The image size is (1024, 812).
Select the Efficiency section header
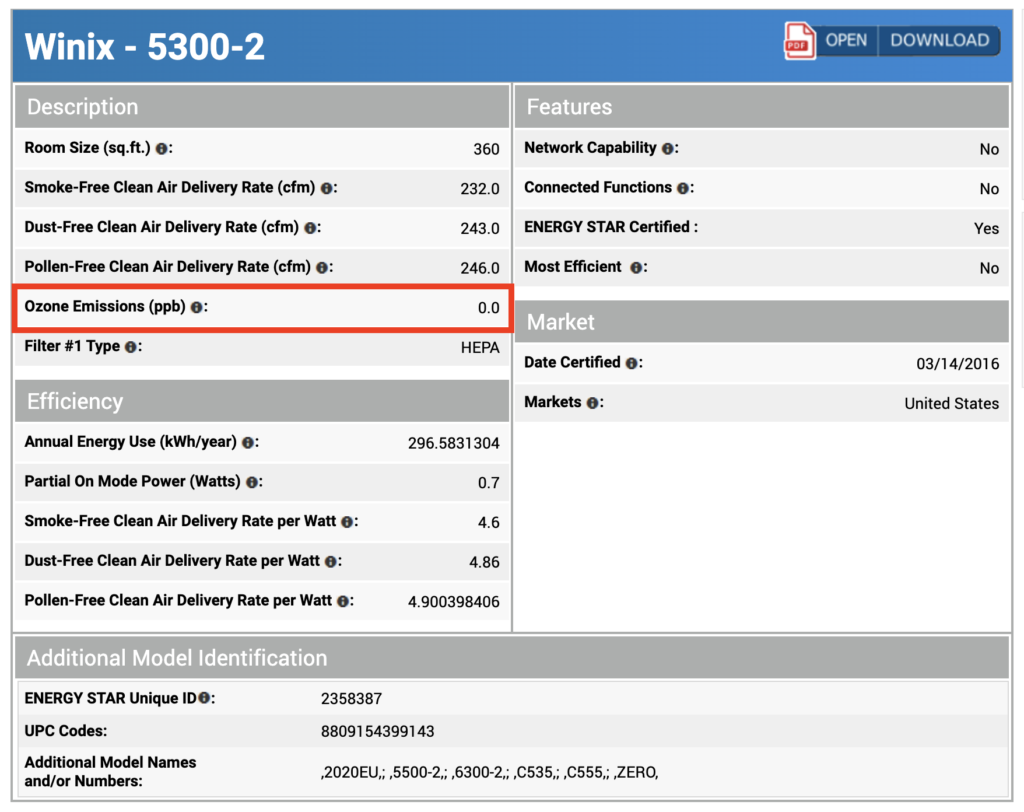(x=261, y=401)
